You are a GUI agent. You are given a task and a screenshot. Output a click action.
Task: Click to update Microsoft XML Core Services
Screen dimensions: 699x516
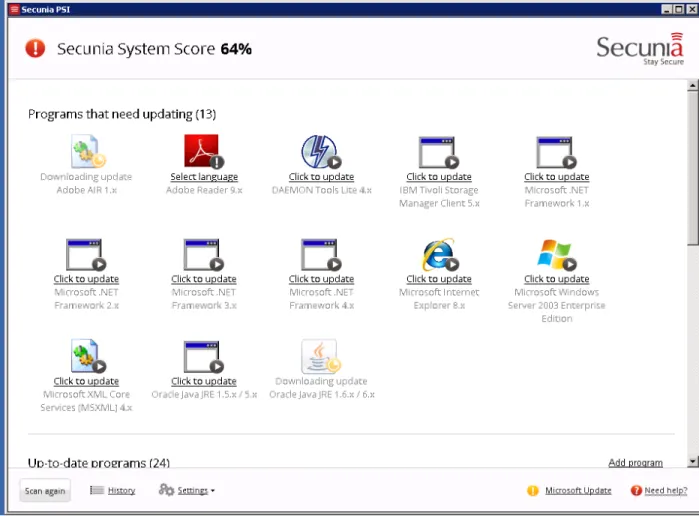pos(86,381)
